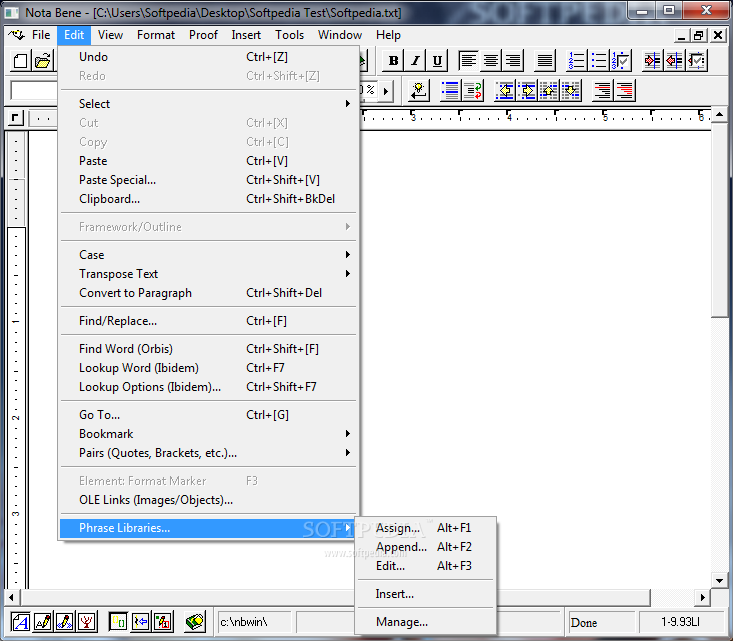Open the File menu
Screen dimensions: 733x641
coord(41,35)
